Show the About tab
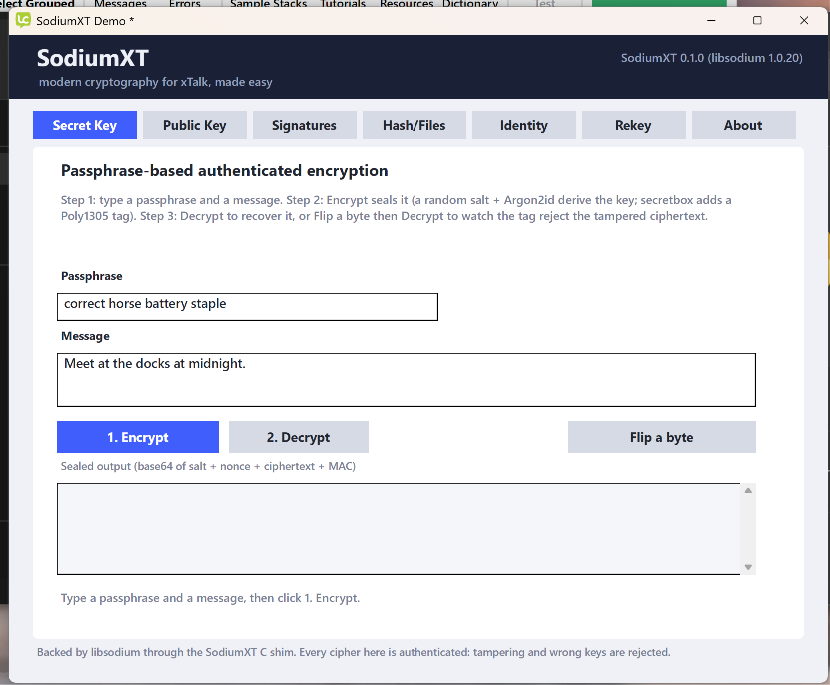The height and width of the screenshot is (685, 830). 743,125
